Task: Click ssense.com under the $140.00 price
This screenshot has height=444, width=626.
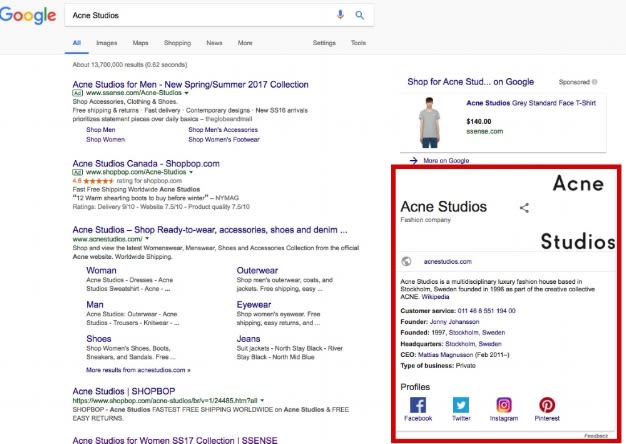Action: click(485, 131)
